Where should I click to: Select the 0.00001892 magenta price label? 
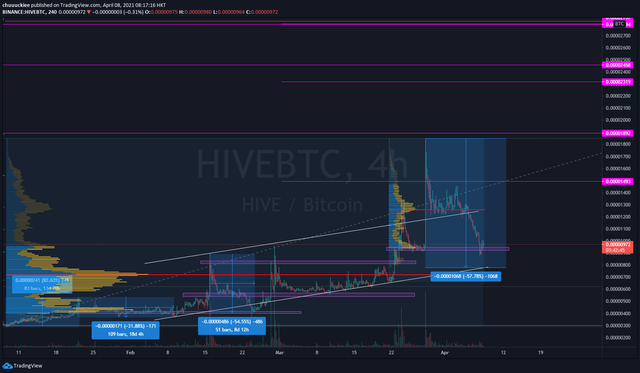pyautogui.click(x=618, y=133)
